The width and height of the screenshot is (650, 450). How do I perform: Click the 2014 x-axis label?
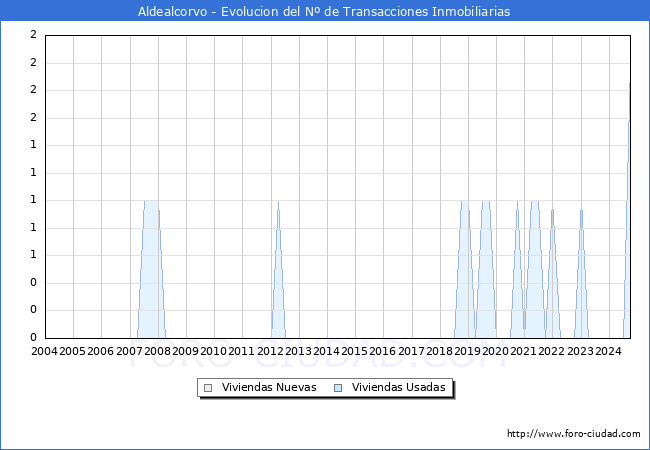[326, 351]
